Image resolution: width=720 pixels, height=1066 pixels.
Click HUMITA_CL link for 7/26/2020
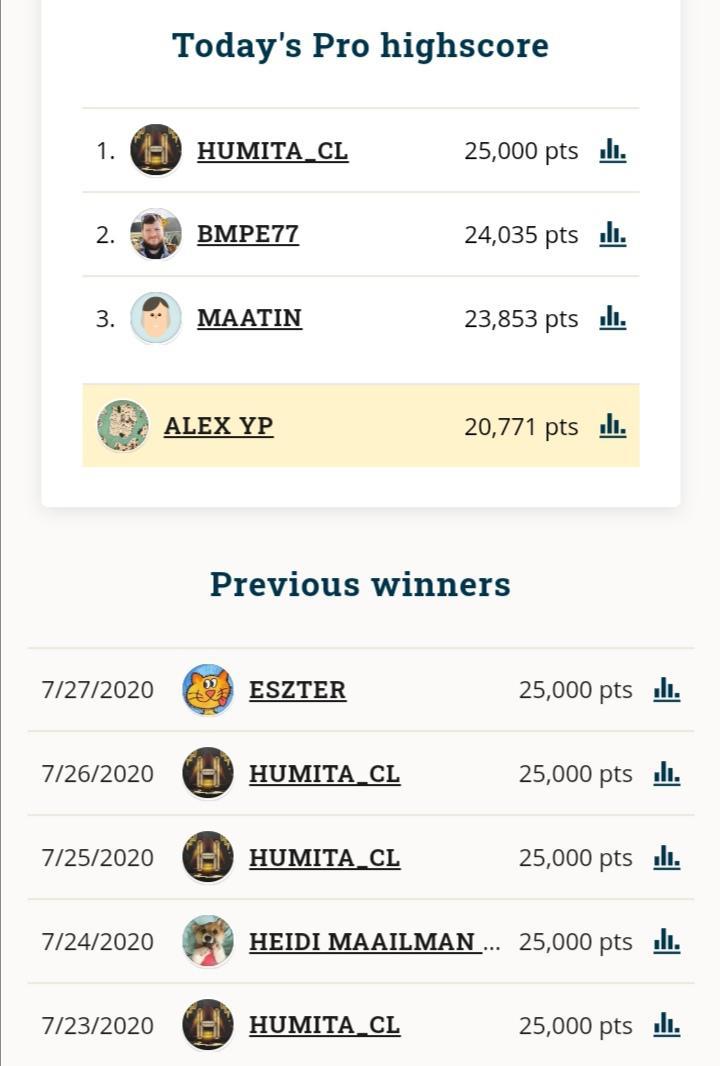pyautogui.click(x=325, y=774)
